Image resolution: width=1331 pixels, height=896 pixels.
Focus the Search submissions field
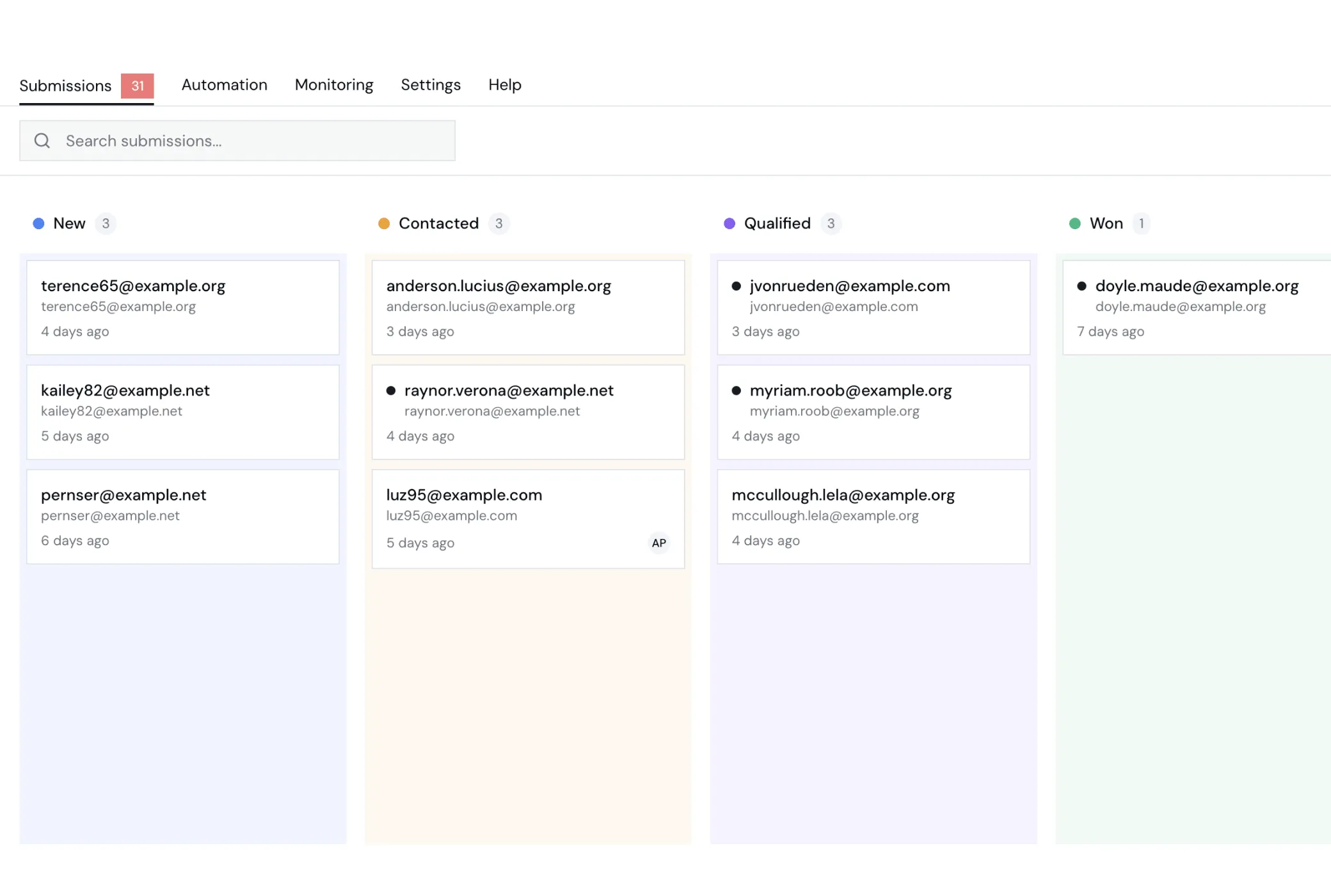pyautogui.click(x=256, y=141)
